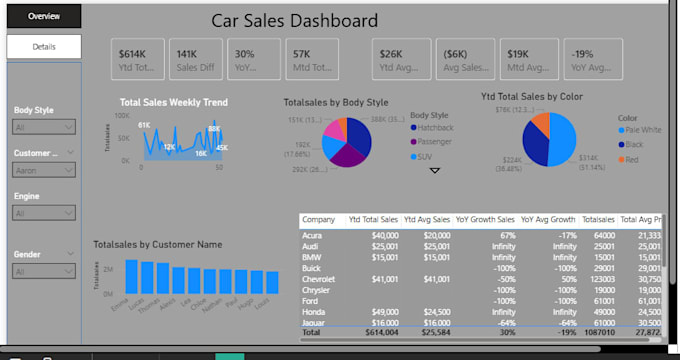The width and height of the screenshot is (680, 360).
Task: Select the $614K Ytd Total card
Action: [138, 59]
